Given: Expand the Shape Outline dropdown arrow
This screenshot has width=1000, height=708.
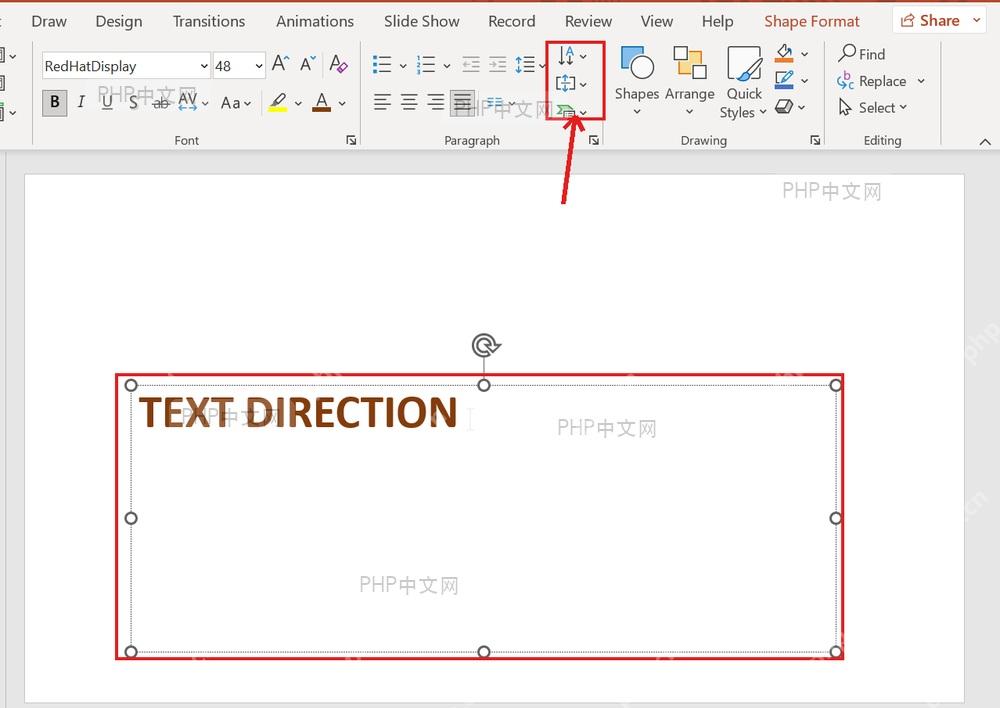Looking at the screenshot, I should (x=804, y=80).
